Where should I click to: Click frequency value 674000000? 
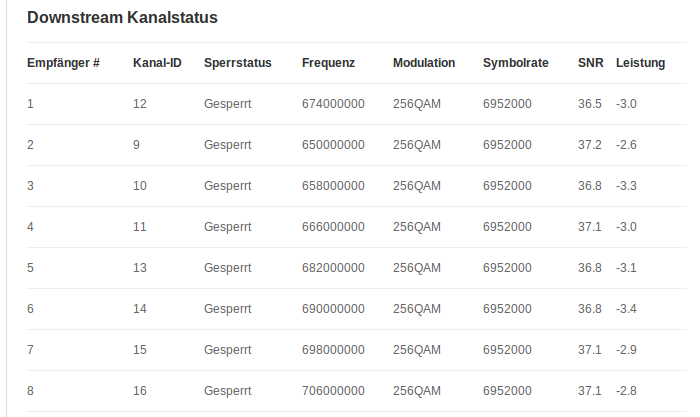[333, 104]
